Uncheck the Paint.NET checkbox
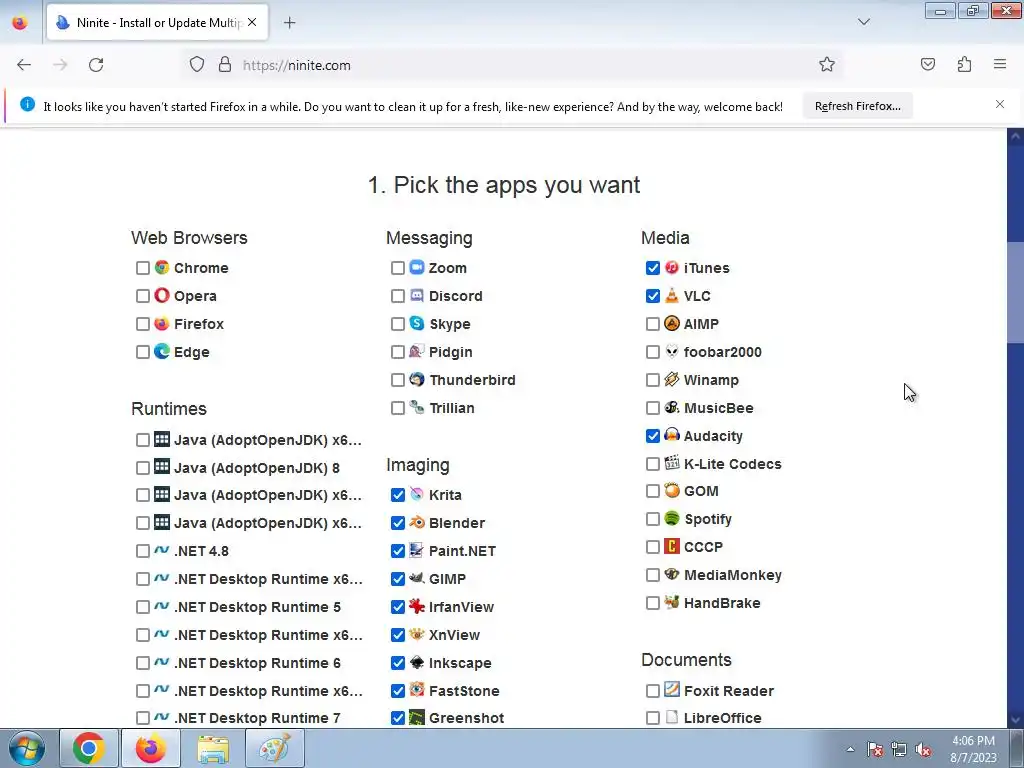The height and width of the screenshot is (768, 1024). pyautogui.click(x=397, y=551)
